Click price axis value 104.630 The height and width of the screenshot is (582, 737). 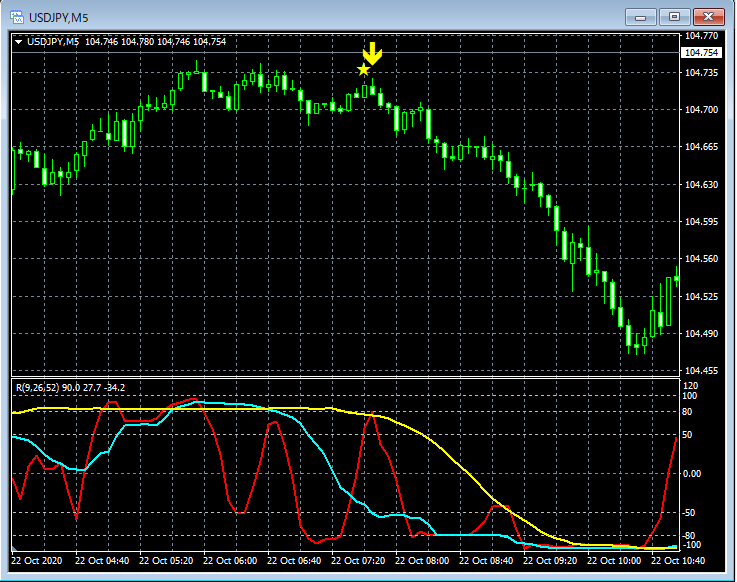[701, 184]
